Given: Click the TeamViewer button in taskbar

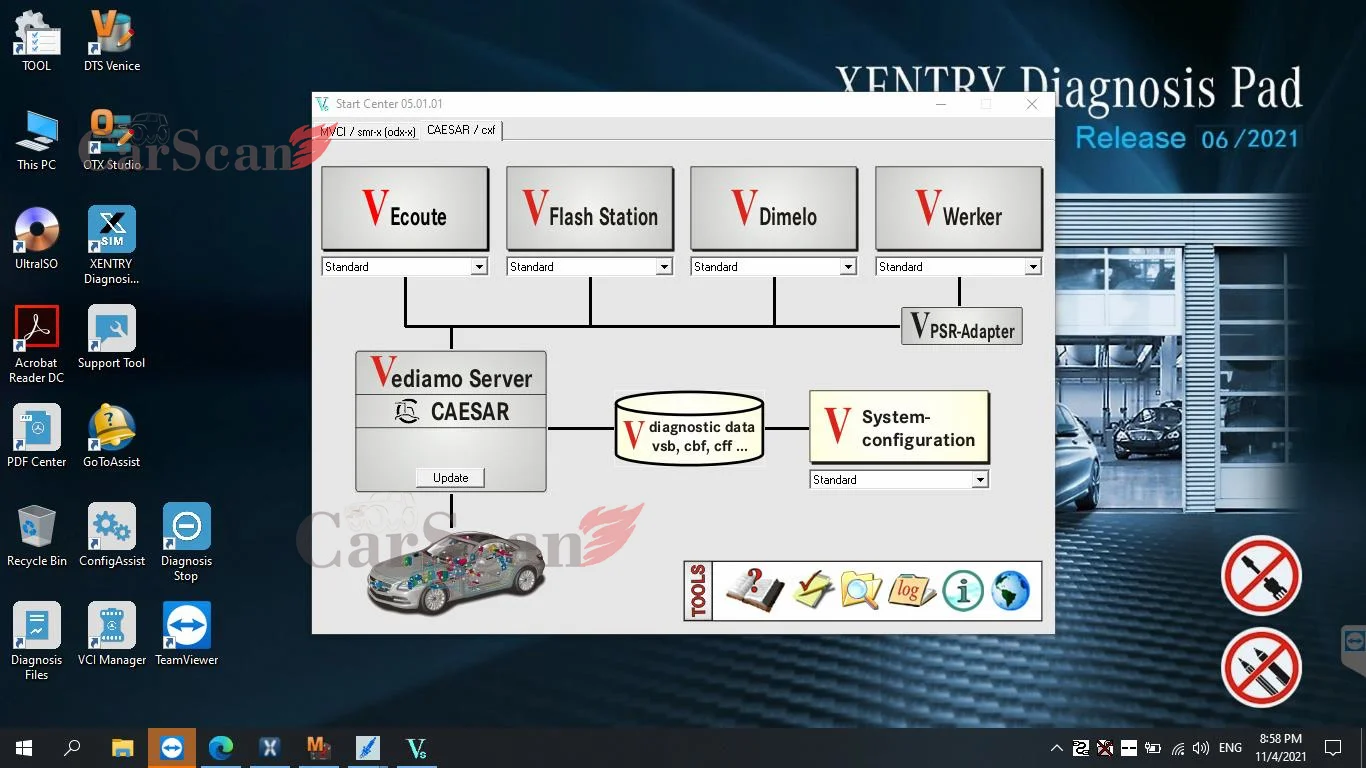Looking at the screenshot, I should [172, 748].
